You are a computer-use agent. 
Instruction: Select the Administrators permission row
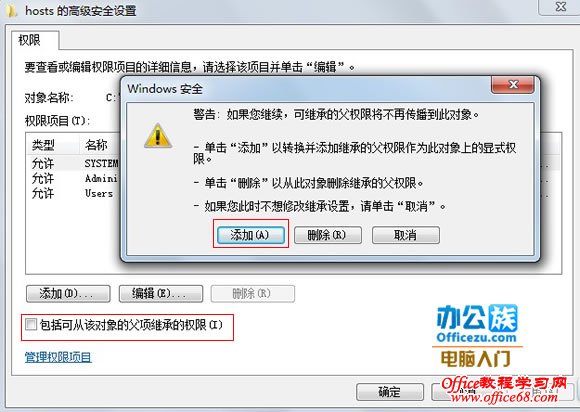74,178
